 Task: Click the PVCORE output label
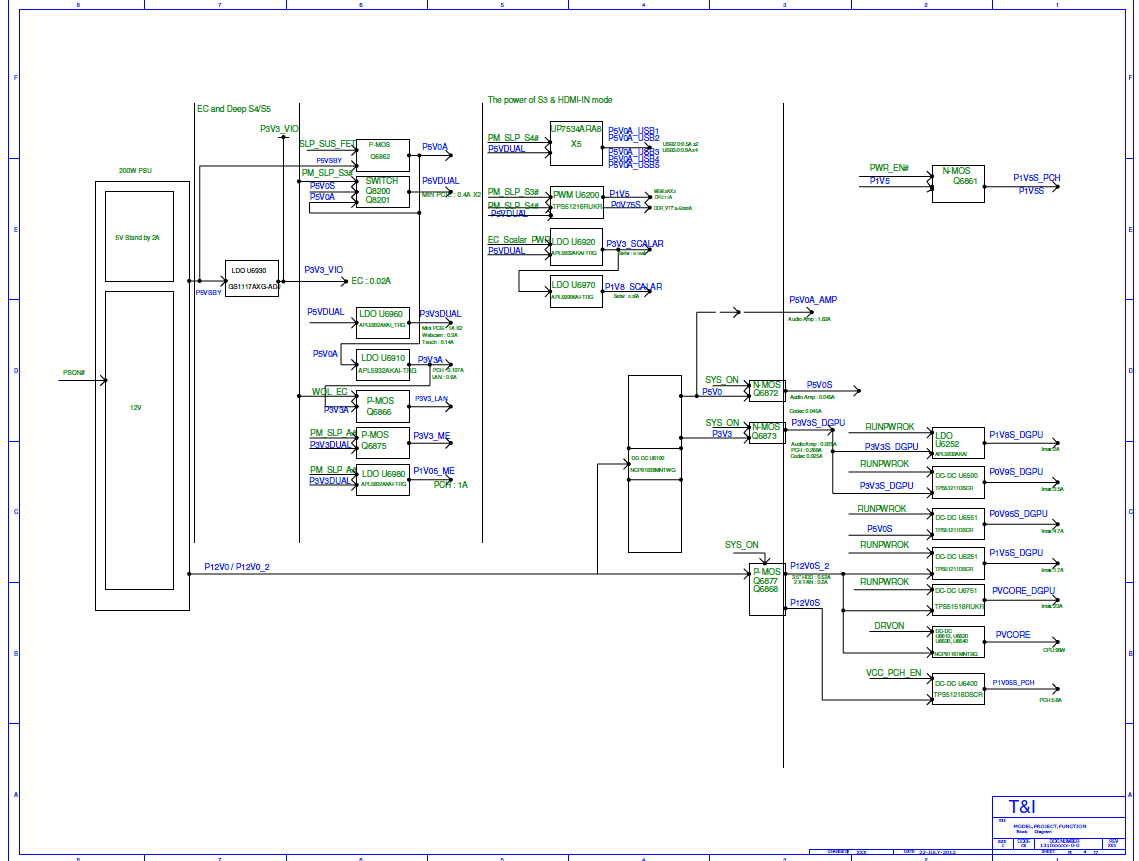pyautogui.click(x=1013, y=635)
